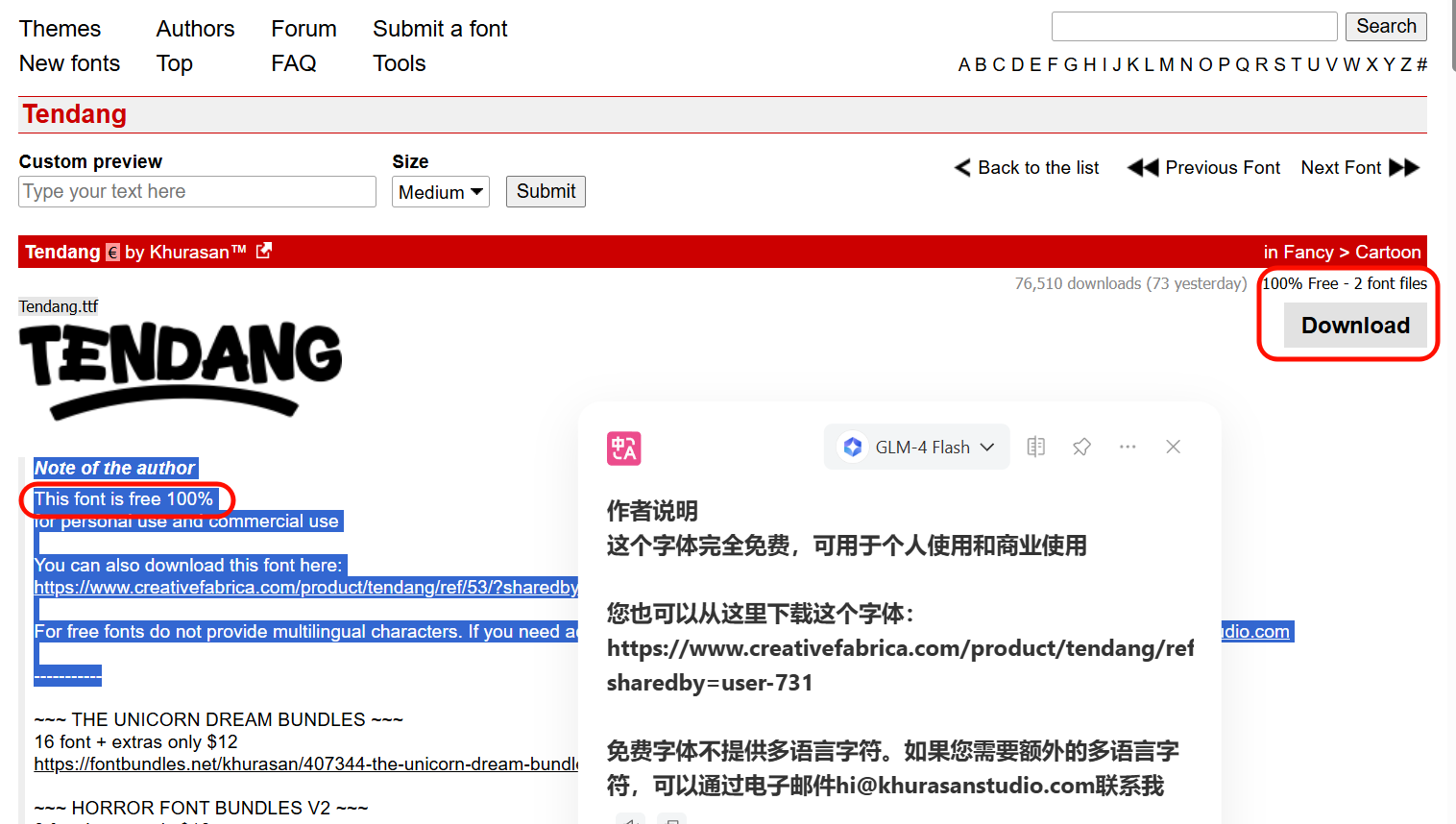Open the Submit a font page
Viewport: 1456px width, 824px height.
440,29
